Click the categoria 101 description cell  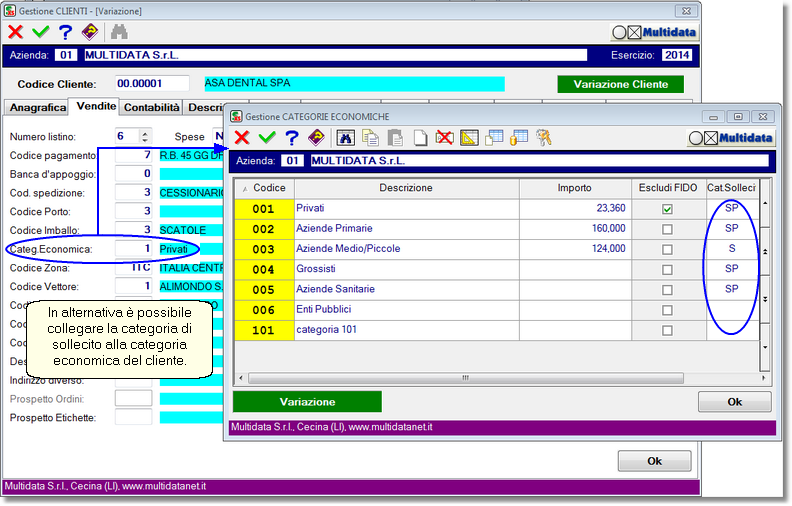(x=407, y=330)
